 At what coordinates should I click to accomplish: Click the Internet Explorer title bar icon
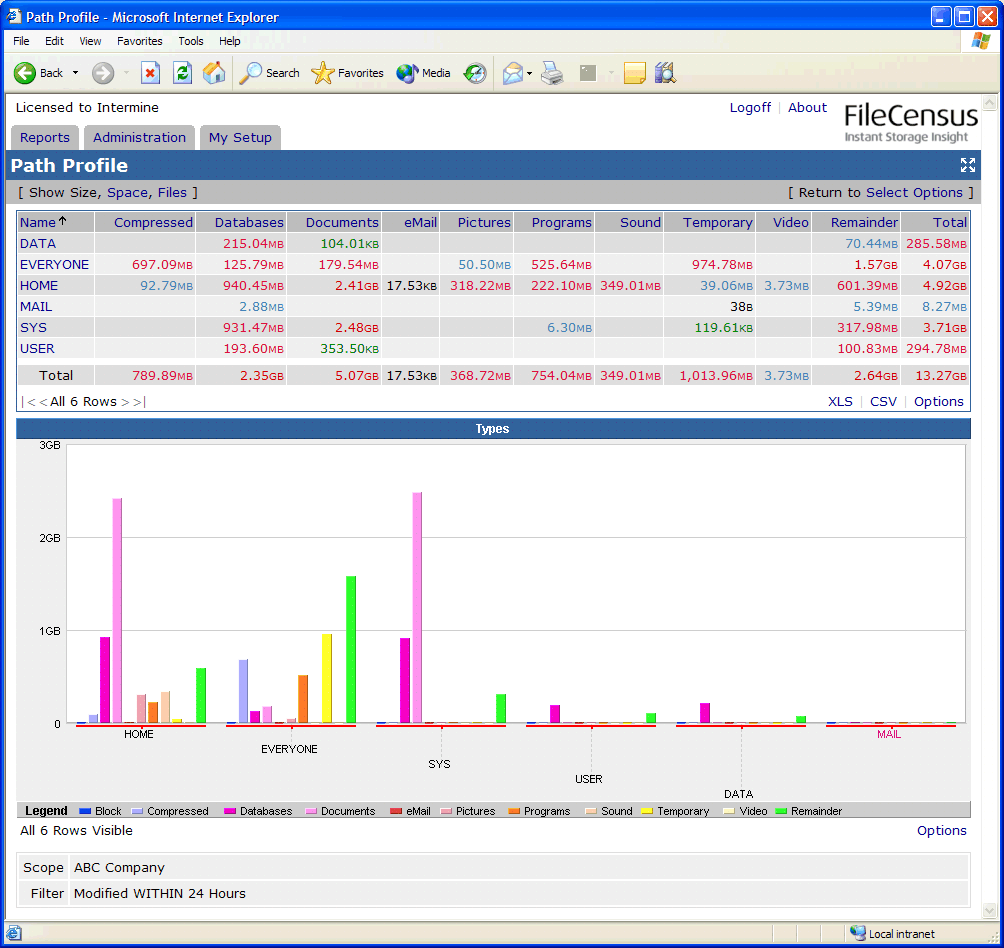click(x=13, y=16)
